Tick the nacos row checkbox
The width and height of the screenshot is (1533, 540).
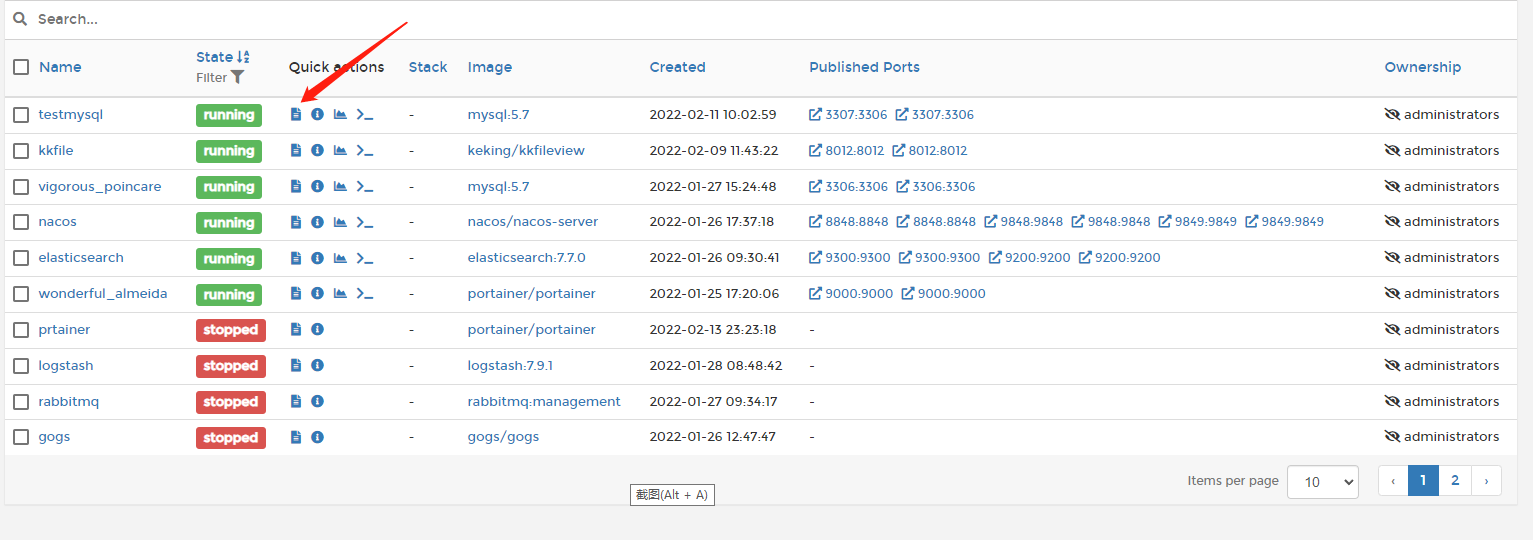click(x=21, y=222)
